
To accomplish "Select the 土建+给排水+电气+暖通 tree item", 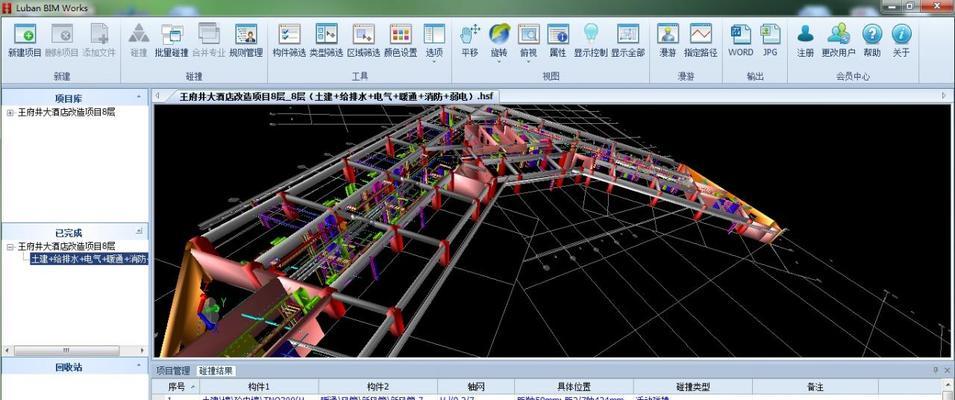I will click(x=90, y=259).
